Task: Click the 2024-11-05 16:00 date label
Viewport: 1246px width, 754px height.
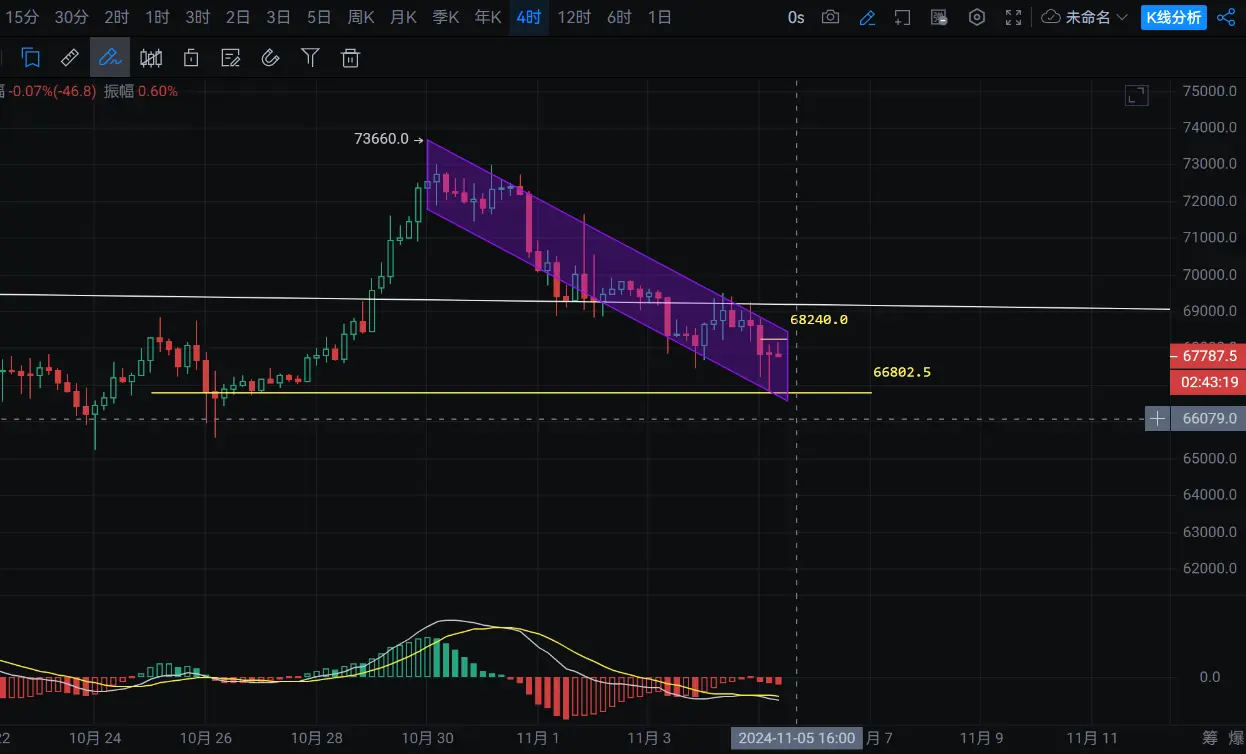Action: click(796, 738)
